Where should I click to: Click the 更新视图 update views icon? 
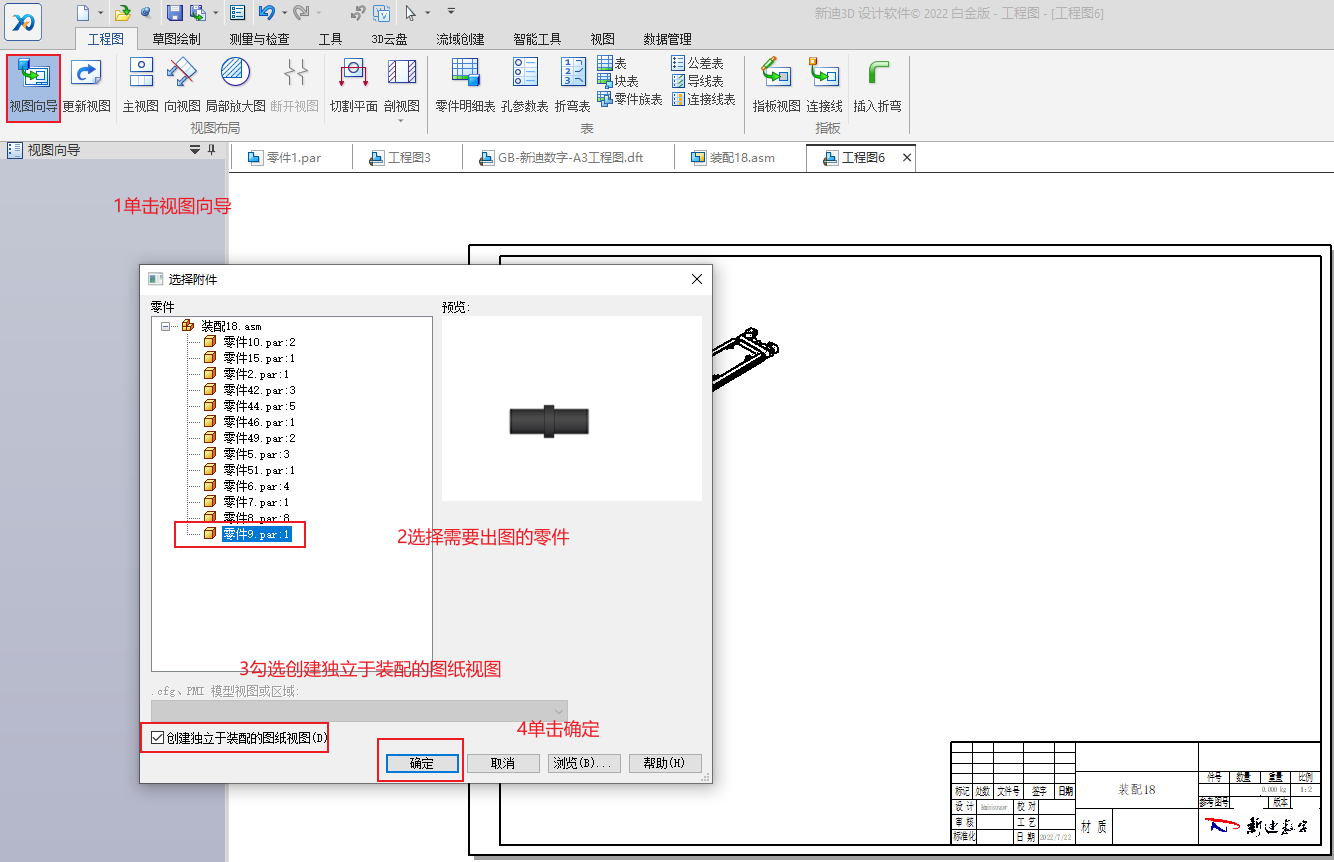point(87,75)
